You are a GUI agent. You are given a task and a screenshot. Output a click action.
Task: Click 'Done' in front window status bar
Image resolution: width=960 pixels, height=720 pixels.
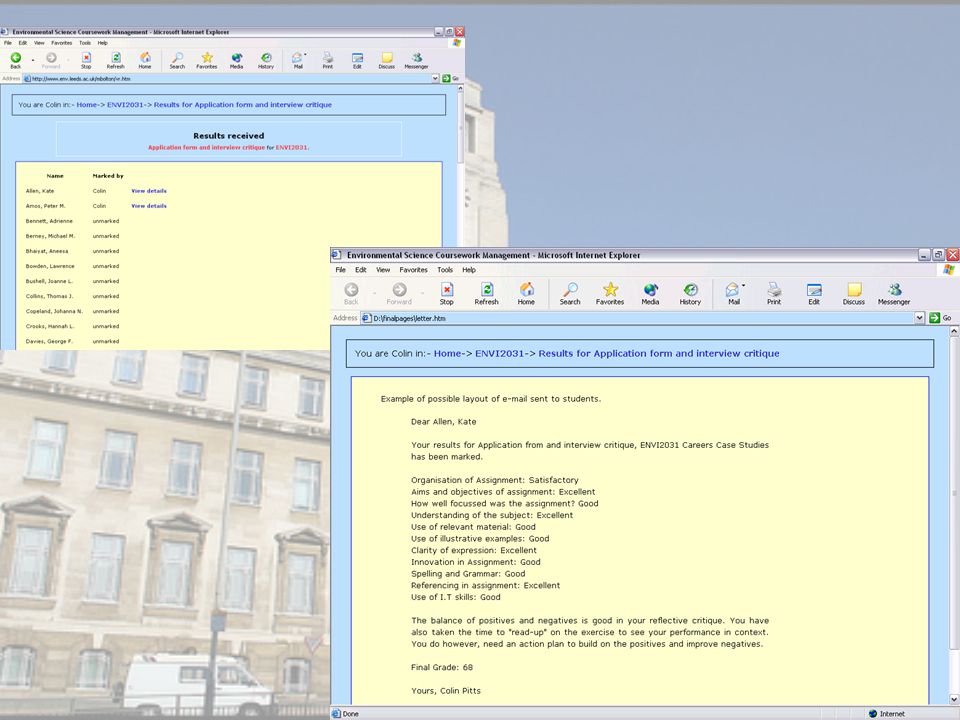[x=351, y=714]
